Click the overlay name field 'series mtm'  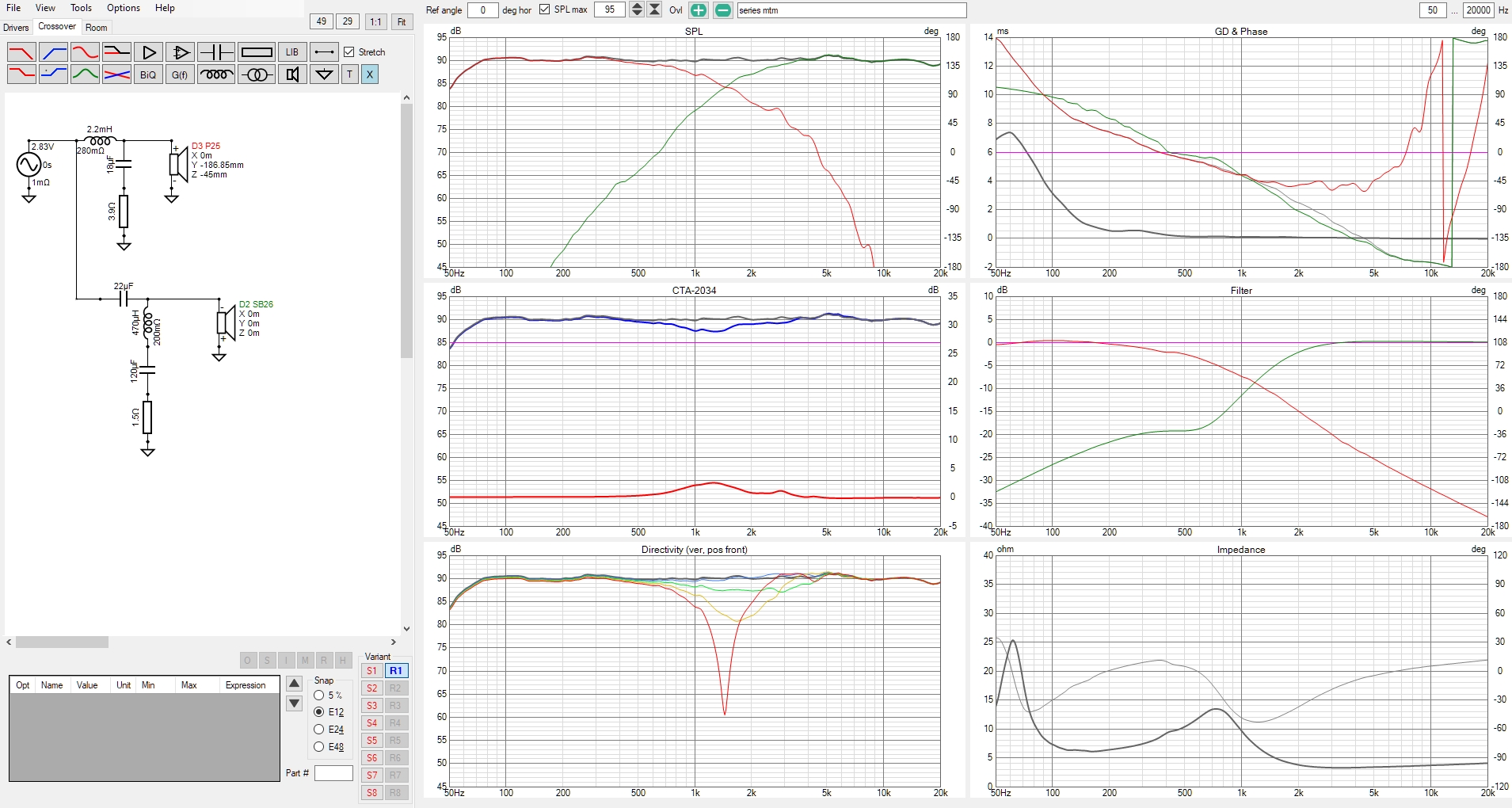pos(851,10)
